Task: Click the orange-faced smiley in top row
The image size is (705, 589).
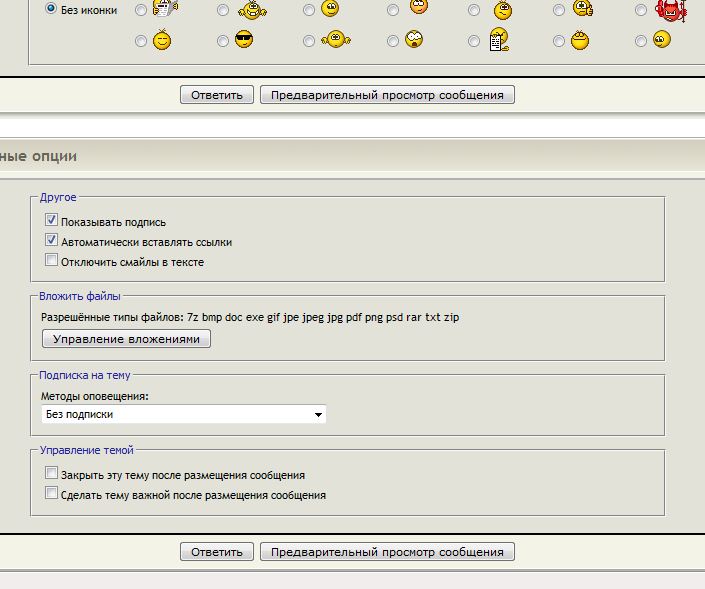Action: pos(419,8)
